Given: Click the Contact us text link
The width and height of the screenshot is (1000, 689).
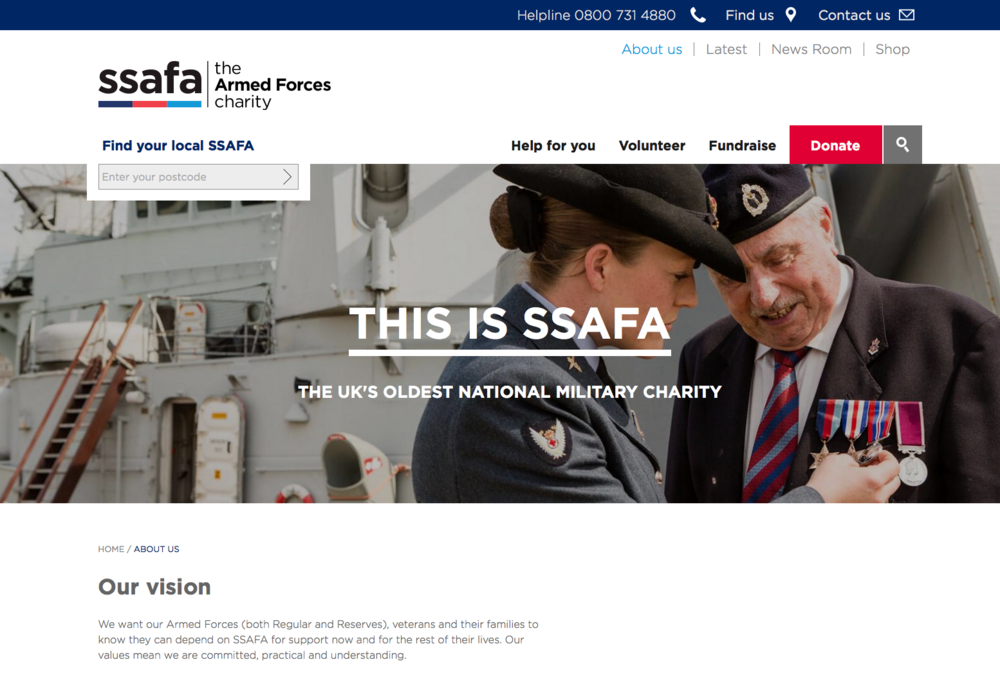Looking at the screenshot, I should pyautogui.click(x=854, y=15).
